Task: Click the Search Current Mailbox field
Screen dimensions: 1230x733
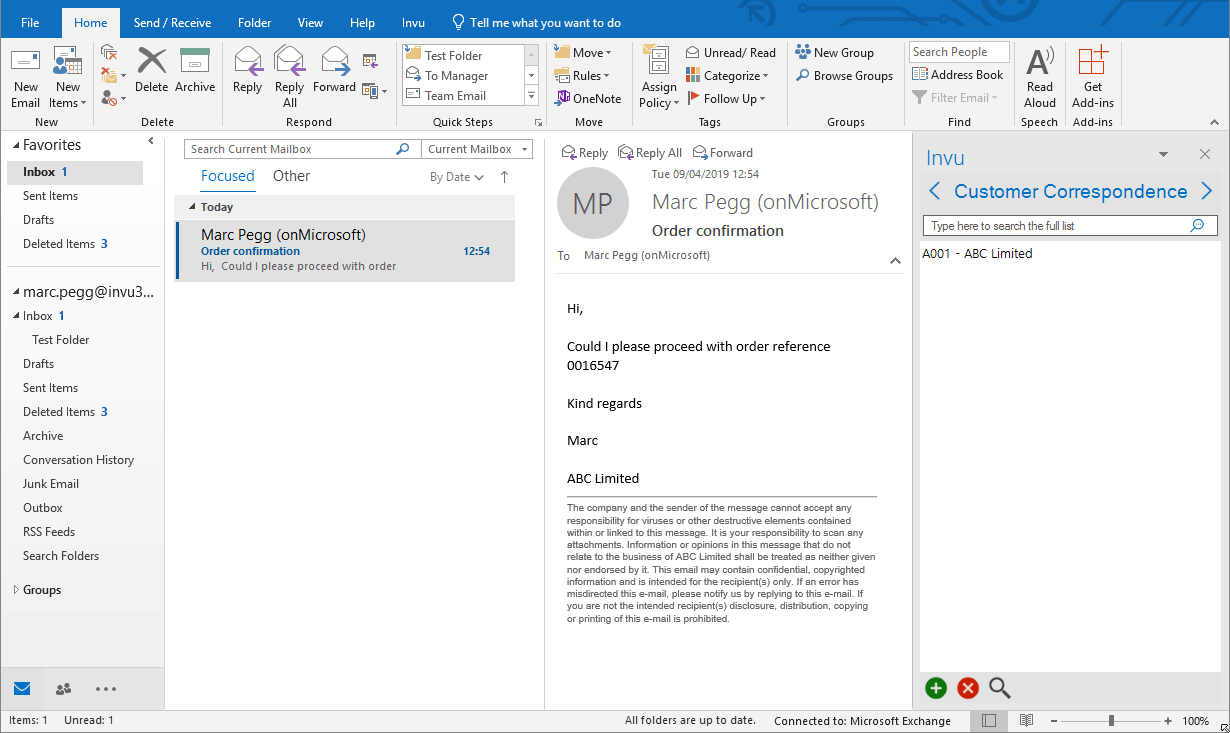Action: (301, 149)
